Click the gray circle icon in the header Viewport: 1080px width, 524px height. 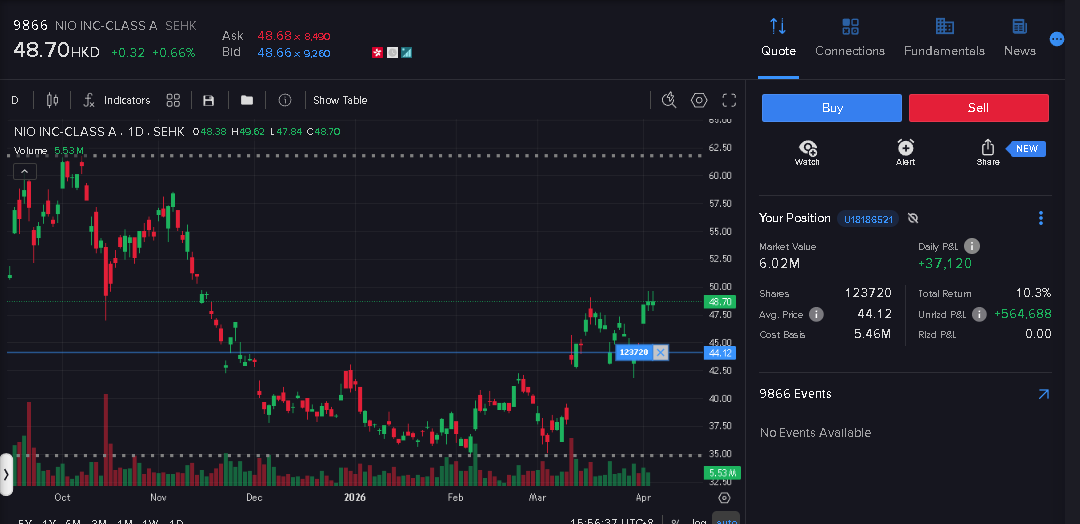(392, 52)
